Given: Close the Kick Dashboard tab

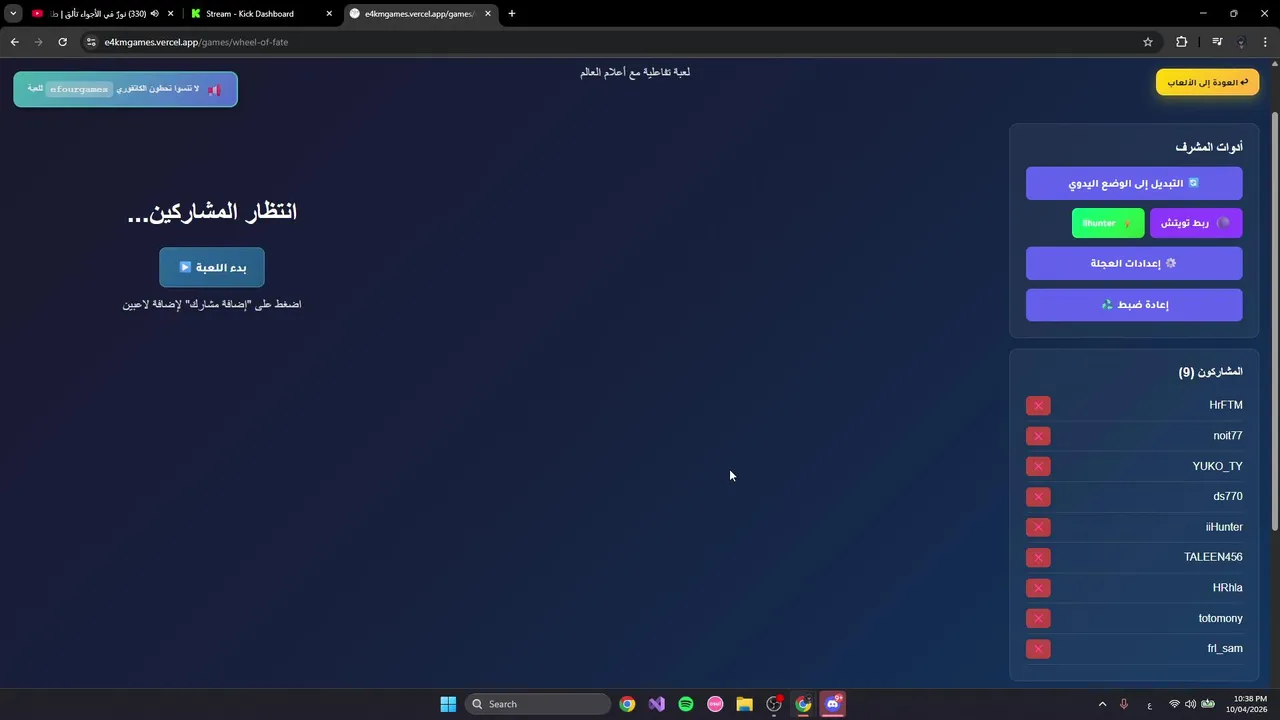Looking at the screenshot, I should [x=329, y=14].
